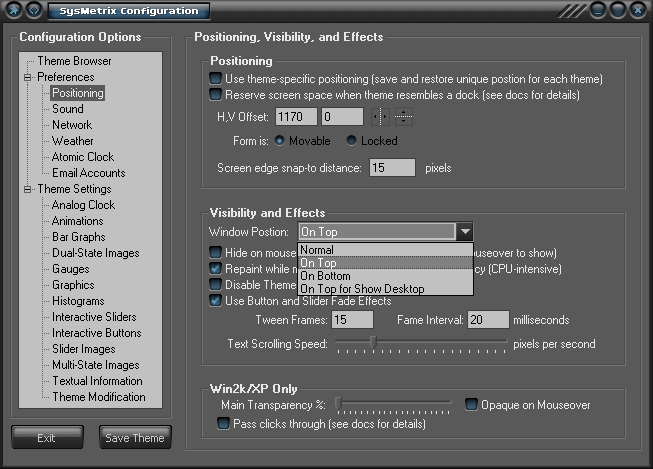Select the Movable radio button
653x469 pixels.
point(279,141)
